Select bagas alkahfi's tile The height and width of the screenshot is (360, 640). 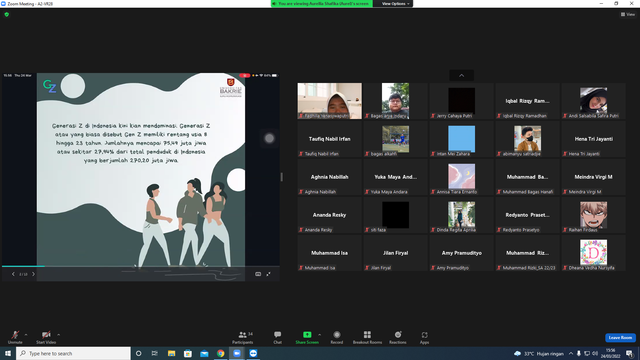396,139
